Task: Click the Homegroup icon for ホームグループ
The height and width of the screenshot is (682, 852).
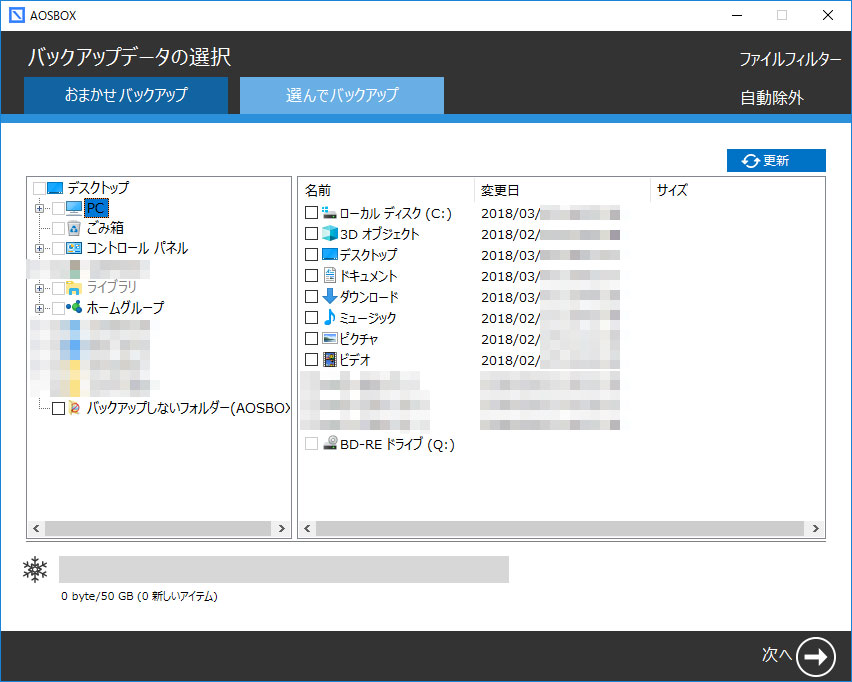Action: point(74,307)
